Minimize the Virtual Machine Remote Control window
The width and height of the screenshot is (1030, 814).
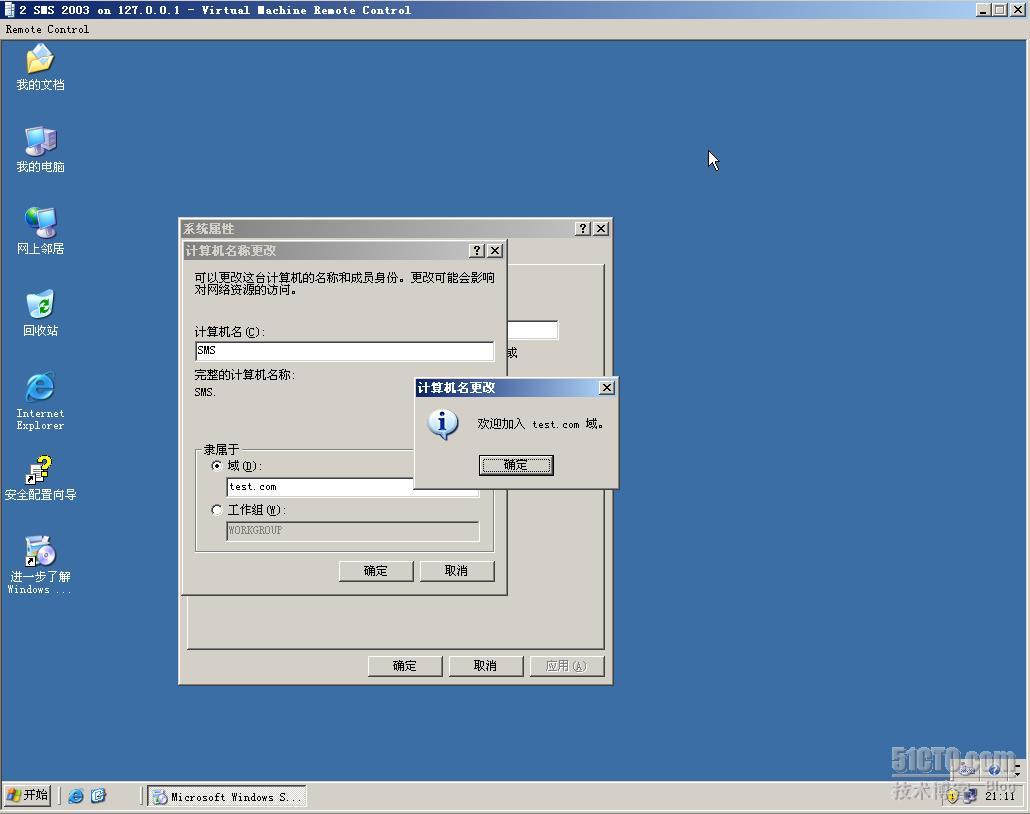(983, 10)
